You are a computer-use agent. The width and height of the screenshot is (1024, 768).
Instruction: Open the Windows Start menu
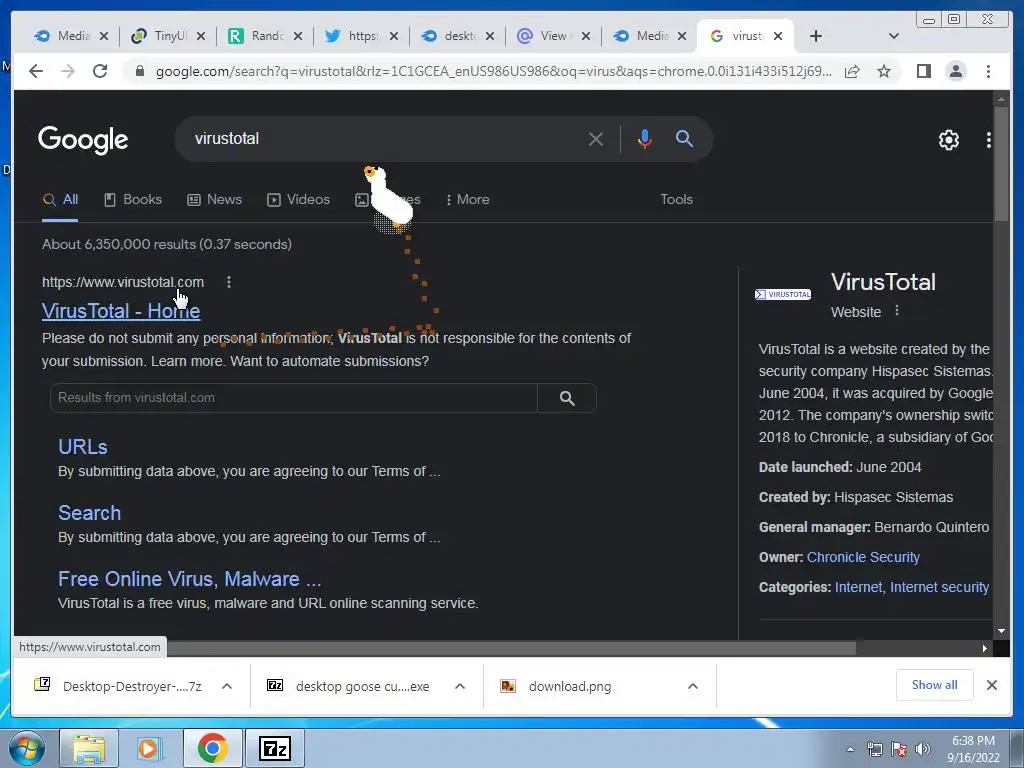coord(26,748)
